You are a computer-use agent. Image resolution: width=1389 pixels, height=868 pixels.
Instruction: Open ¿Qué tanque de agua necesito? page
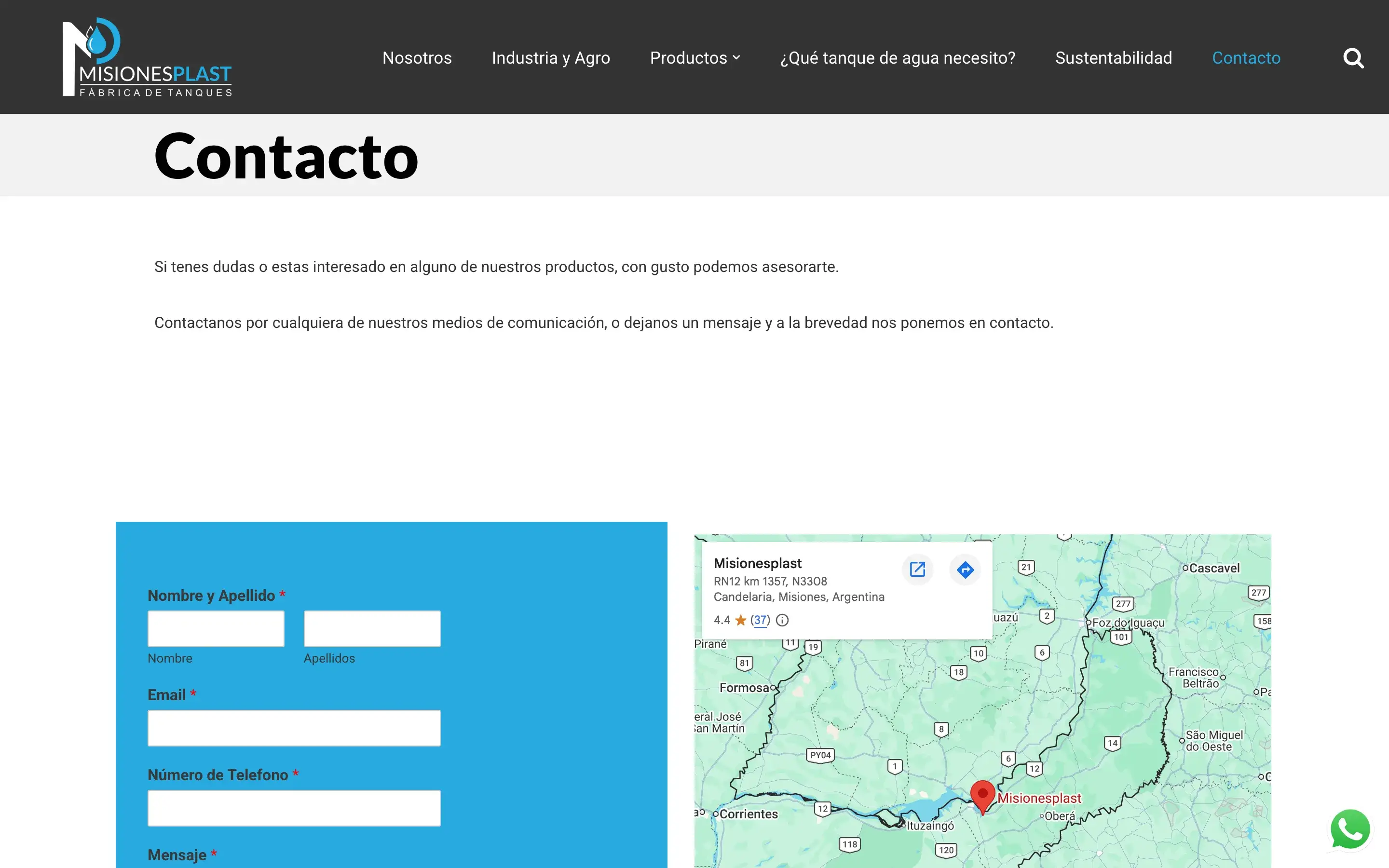898,58
